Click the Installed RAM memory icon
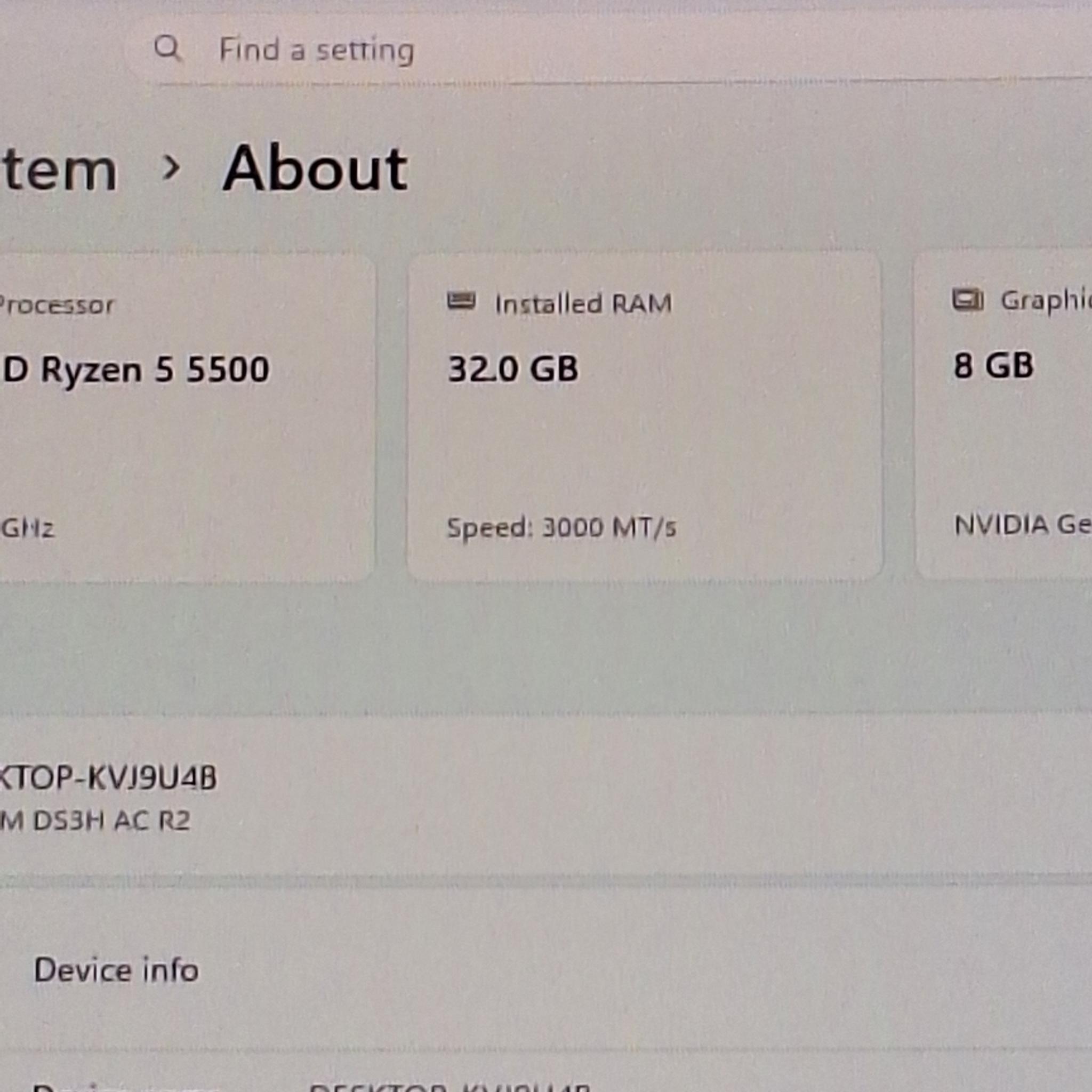The image size is (1092, 1092). (x=462, y=301)
